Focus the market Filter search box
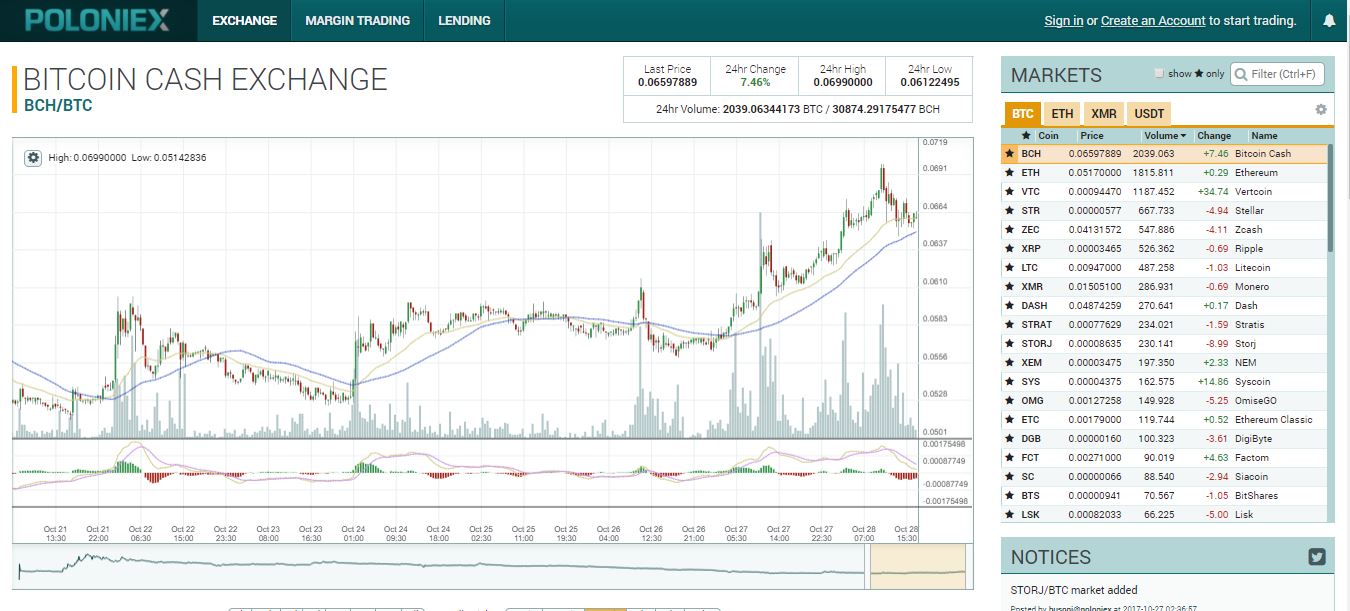 click(x=1278, y=74)
